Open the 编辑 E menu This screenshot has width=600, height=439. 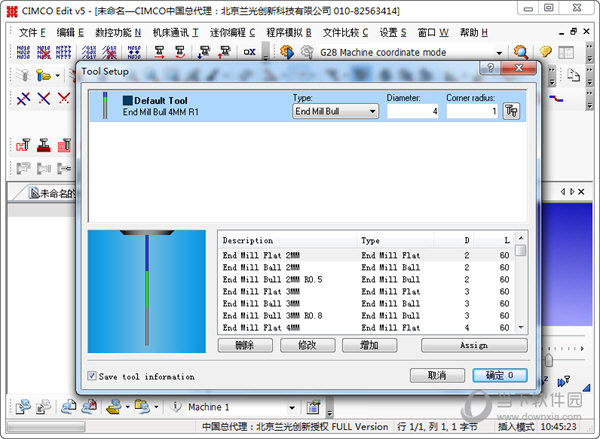click(x=70, y=33)
